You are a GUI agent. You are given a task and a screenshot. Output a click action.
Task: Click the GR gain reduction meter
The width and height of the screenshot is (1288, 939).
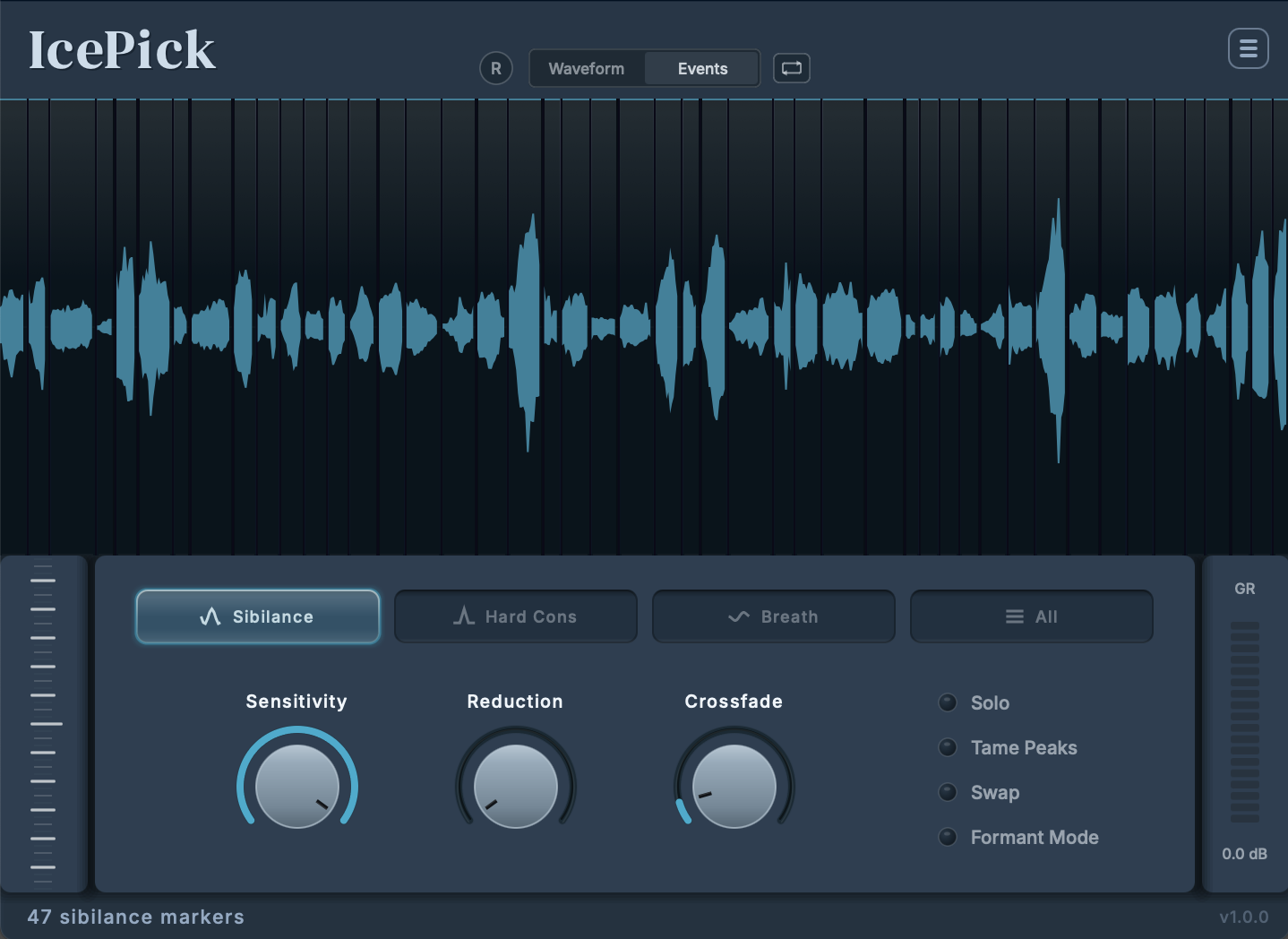click(x=1245, y=722)
